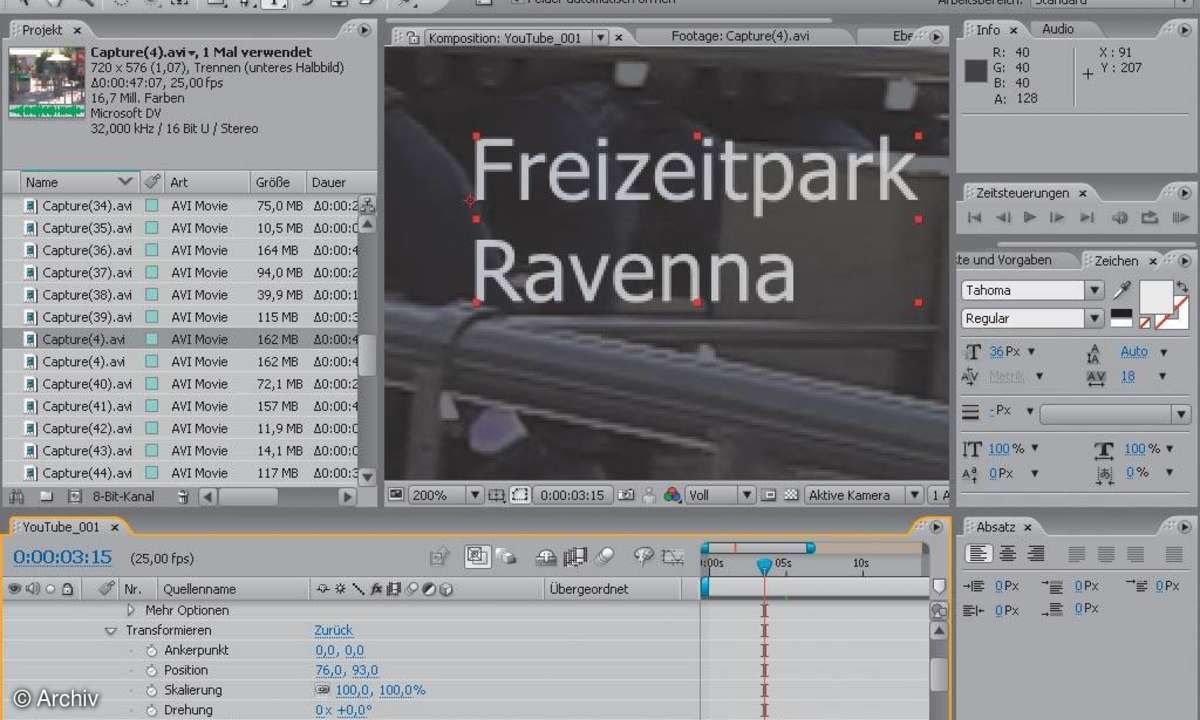Toggle frame blending icon in timeline

[x=575, y=557]
